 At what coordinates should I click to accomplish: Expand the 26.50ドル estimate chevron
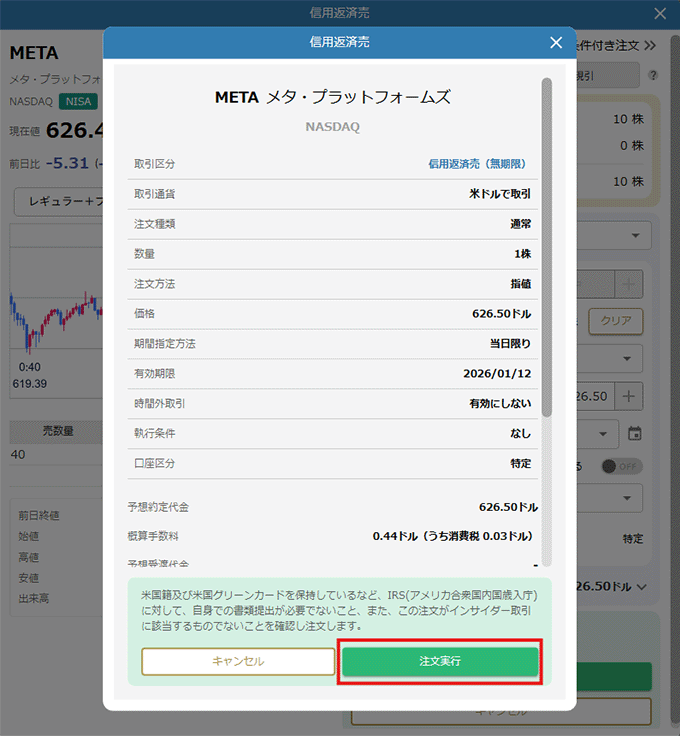642,587
